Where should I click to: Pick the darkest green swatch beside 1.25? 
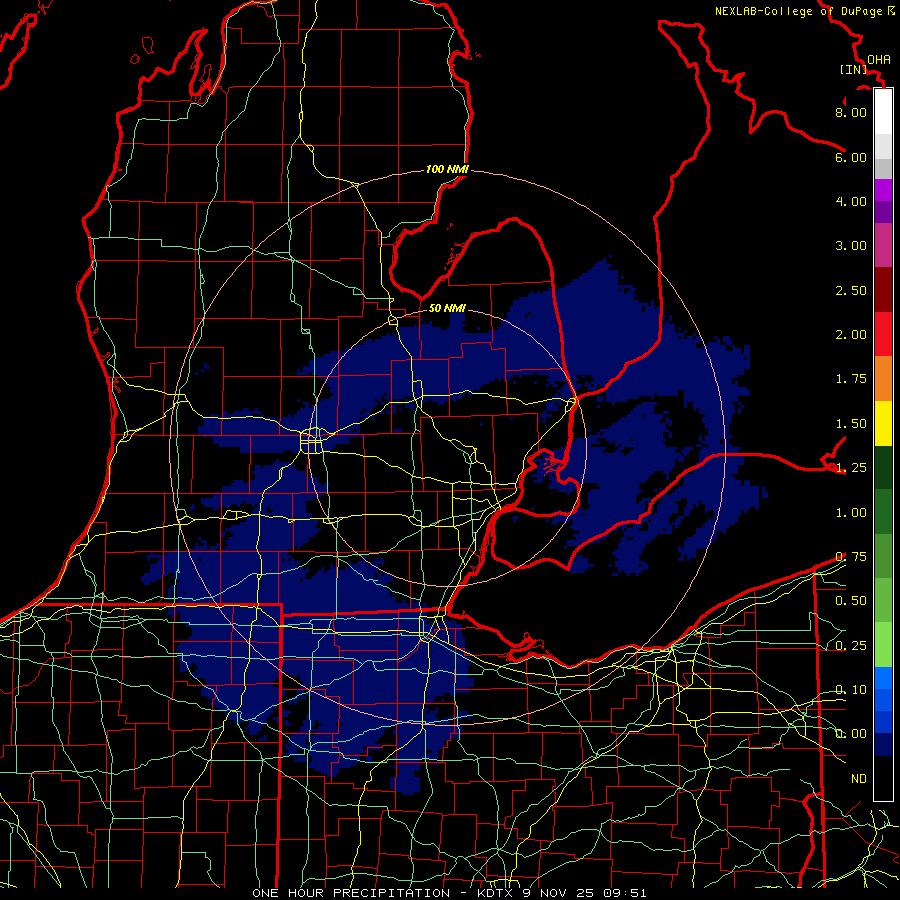(883, 467)
